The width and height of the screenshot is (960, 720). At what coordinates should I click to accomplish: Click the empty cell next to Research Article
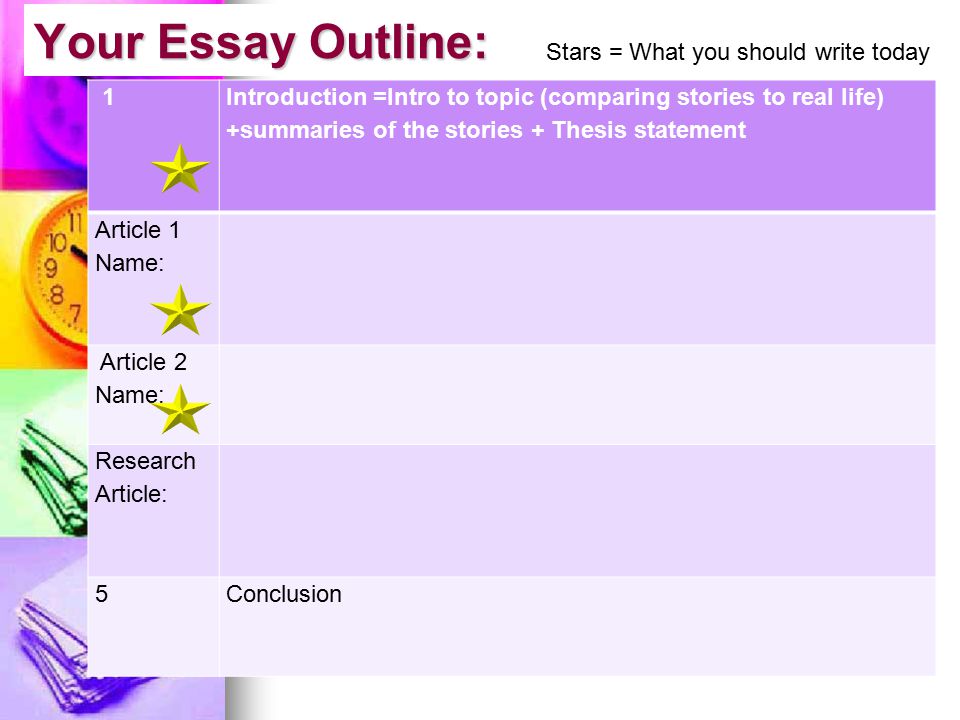577,511
